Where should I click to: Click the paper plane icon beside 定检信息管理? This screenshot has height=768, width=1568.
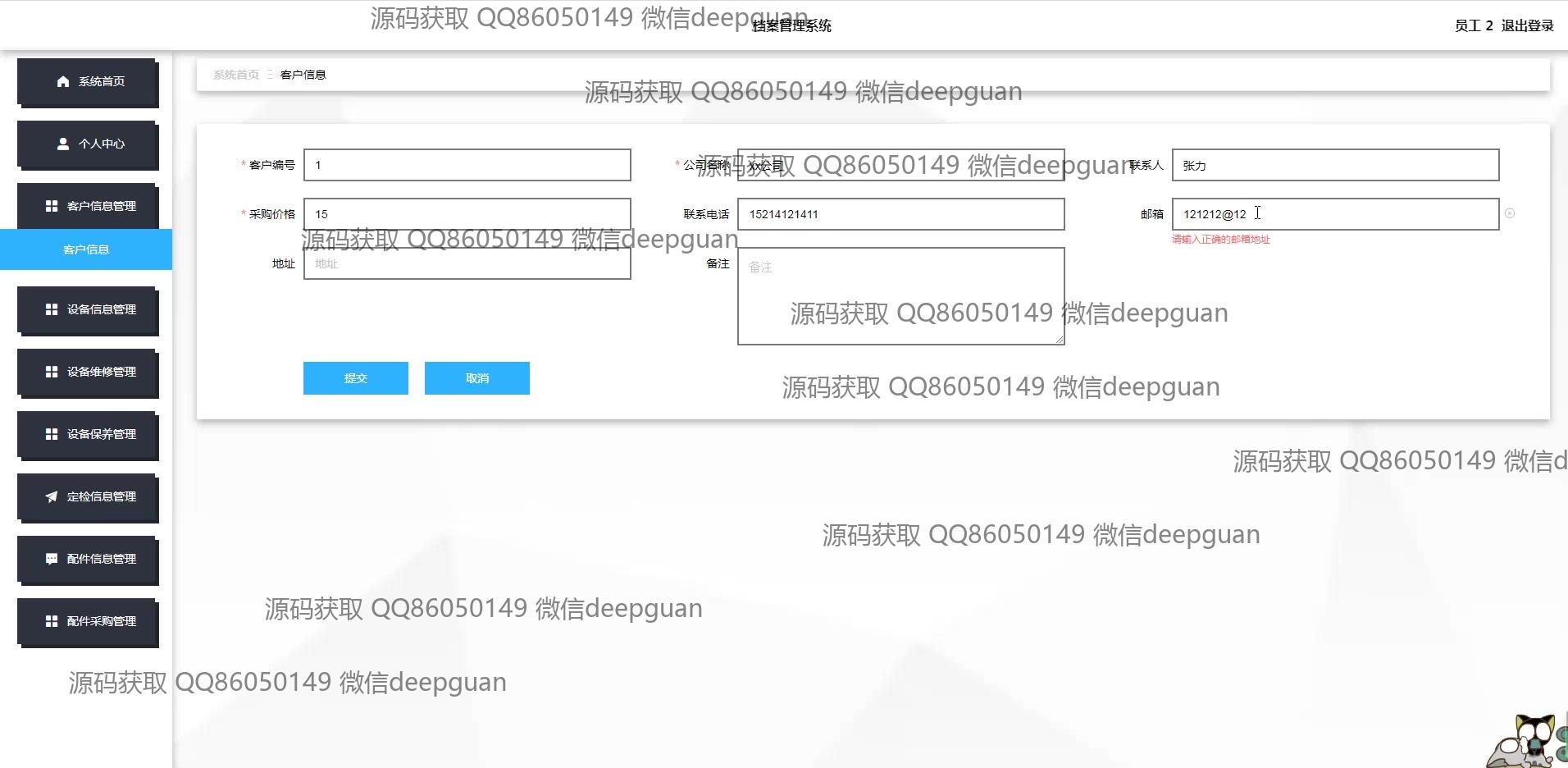click(52, 496)
